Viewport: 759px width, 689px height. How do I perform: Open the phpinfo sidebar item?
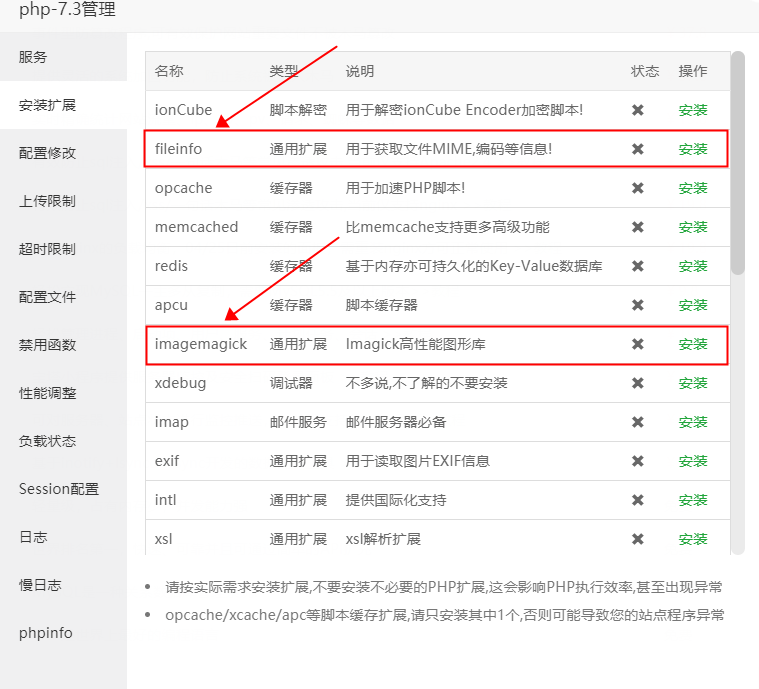click(46, 633)
